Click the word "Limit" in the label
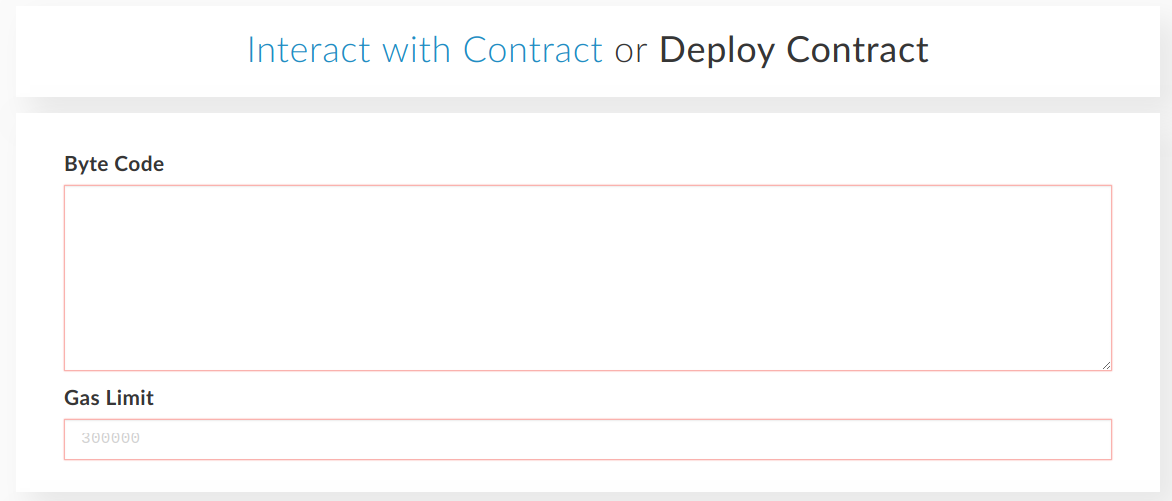Image resolution: width=1172 pixels, height=501 pixels. click(x=129, y=398)
